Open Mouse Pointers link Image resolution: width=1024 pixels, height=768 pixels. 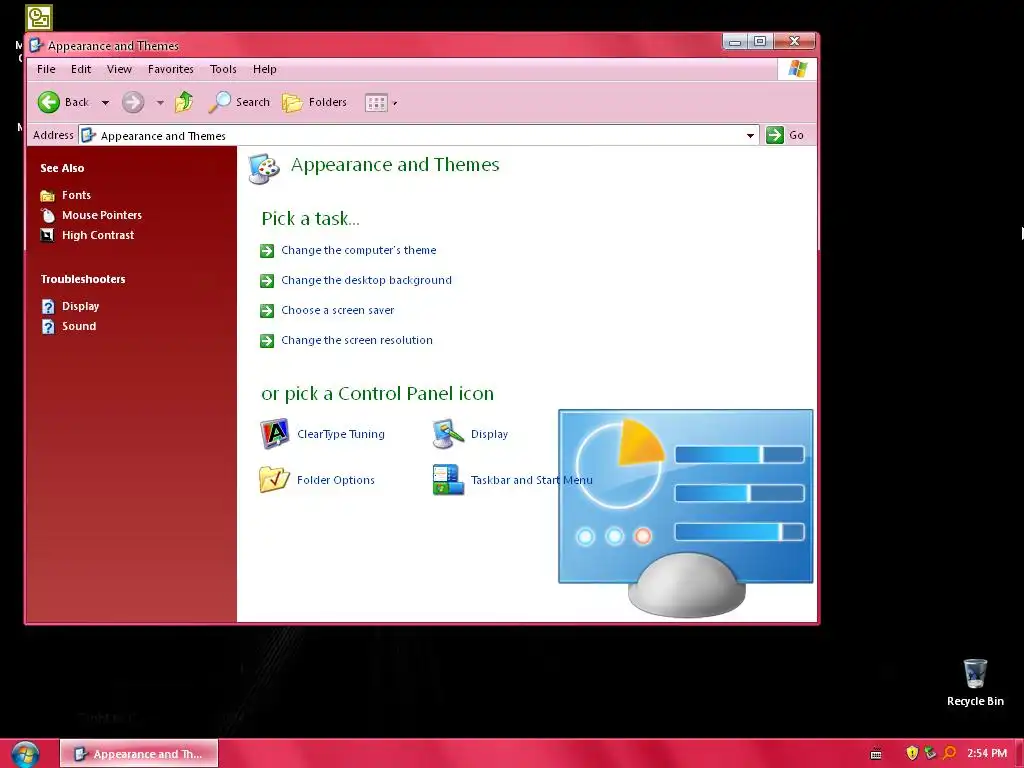point(102,215)
